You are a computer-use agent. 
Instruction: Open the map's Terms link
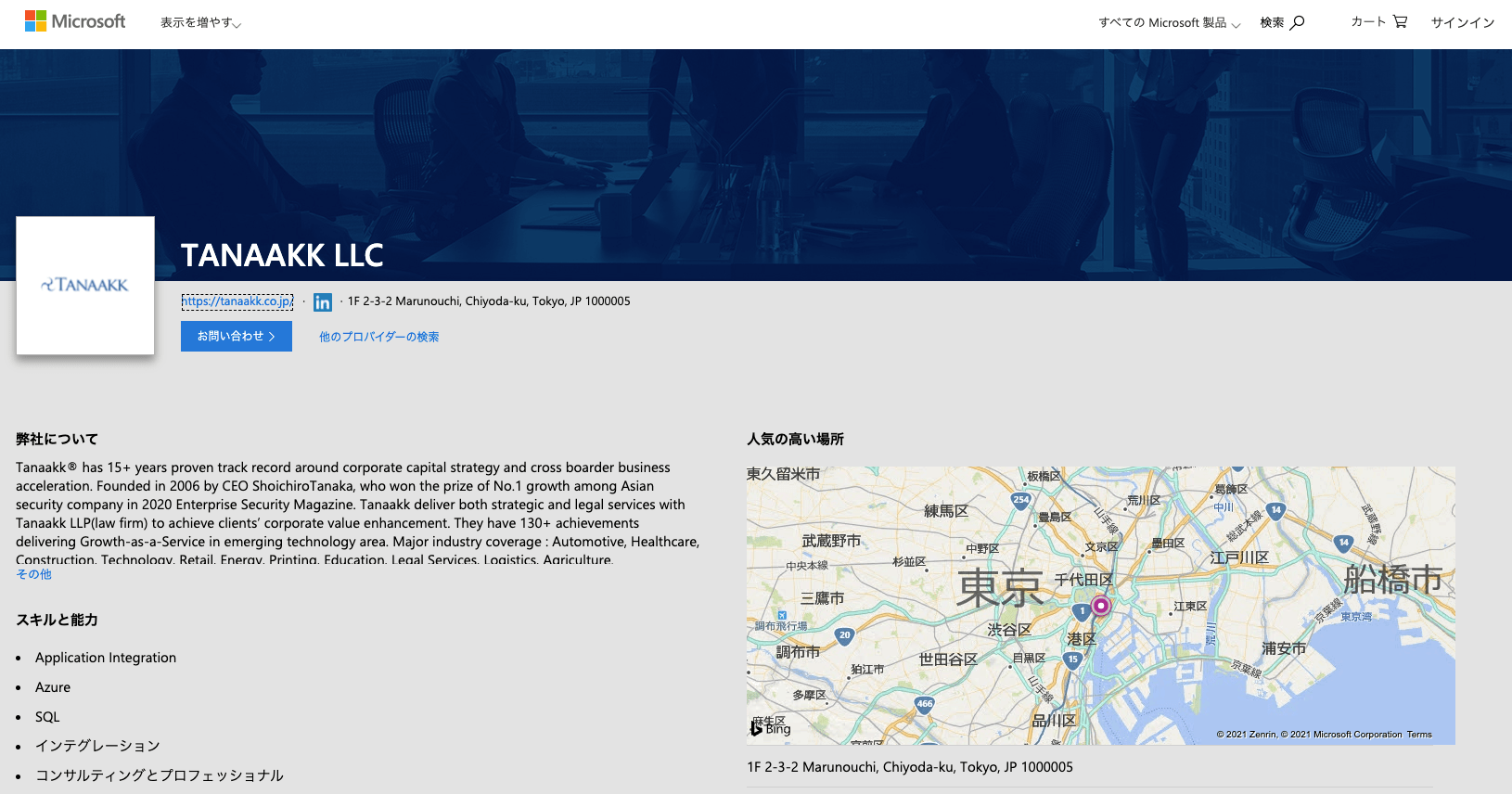[1419, 735]
